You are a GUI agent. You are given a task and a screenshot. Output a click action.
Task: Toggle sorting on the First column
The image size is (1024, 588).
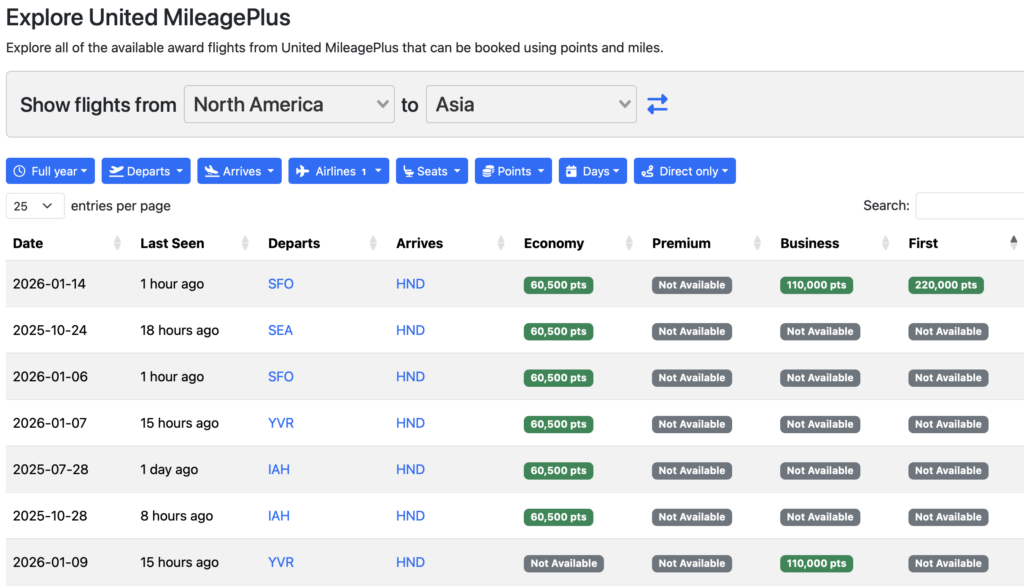pyautogui.click(x=923, y=243)
